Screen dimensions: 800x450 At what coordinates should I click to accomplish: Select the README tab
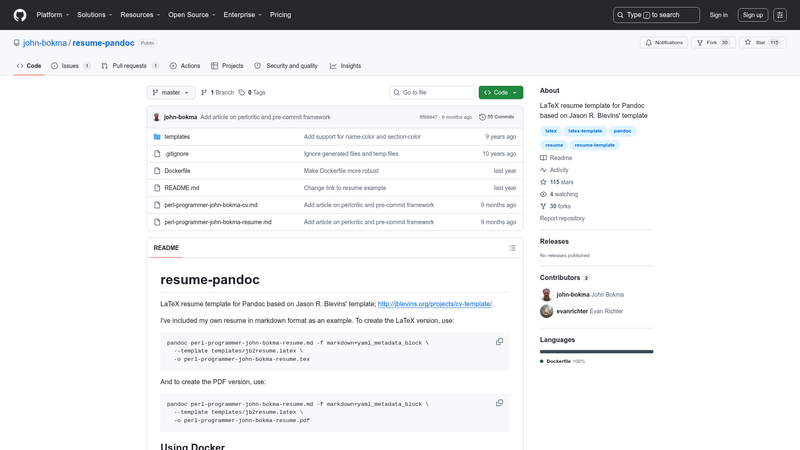coord(166,248)
